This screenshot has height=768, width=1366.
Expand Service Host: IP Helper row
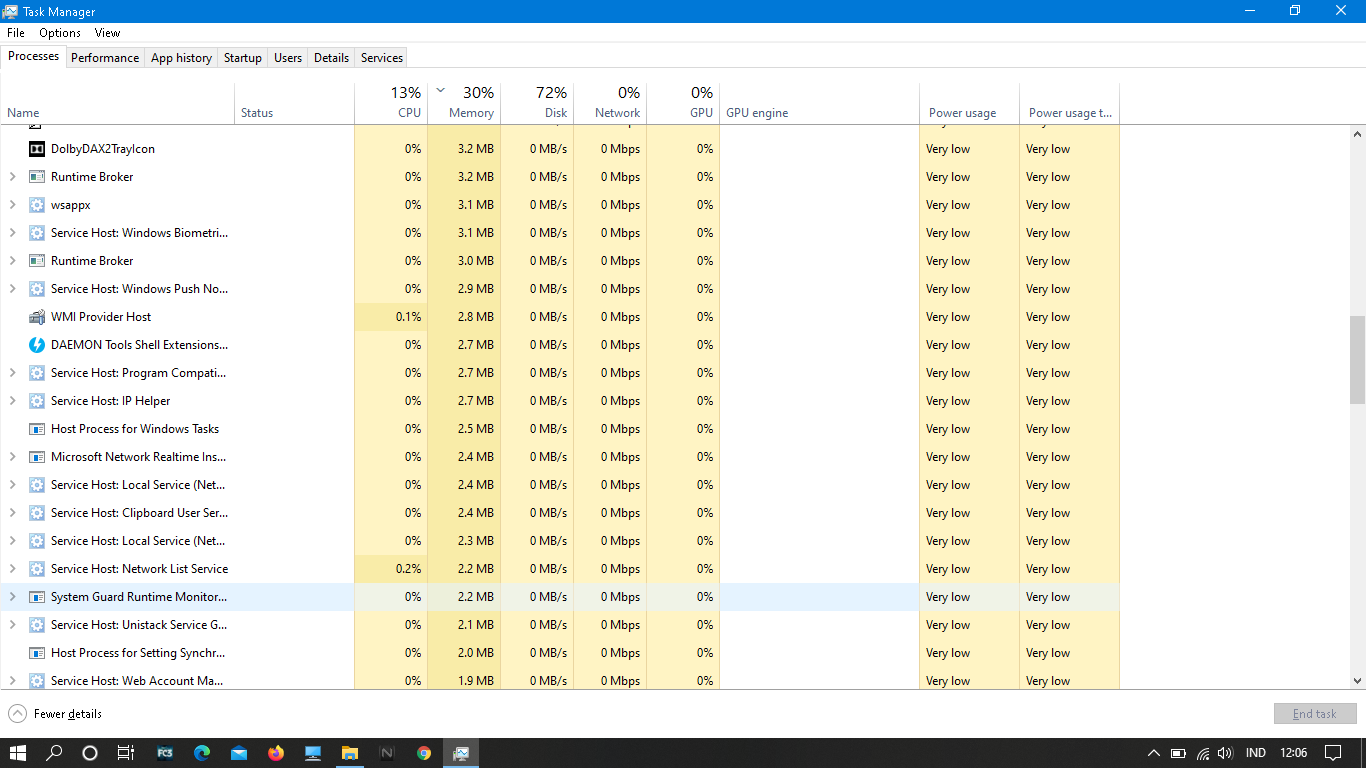click(12, 401)
